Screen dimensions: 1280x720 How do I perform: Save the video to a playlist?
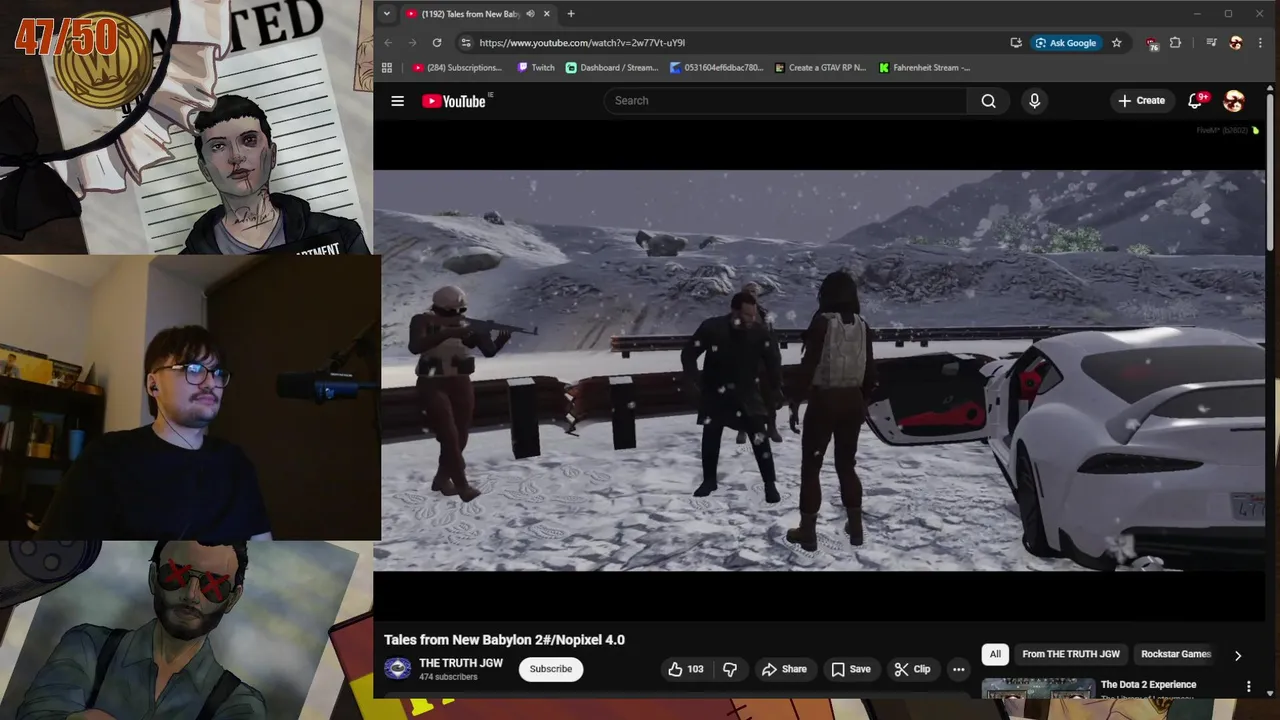click(851, 669)
